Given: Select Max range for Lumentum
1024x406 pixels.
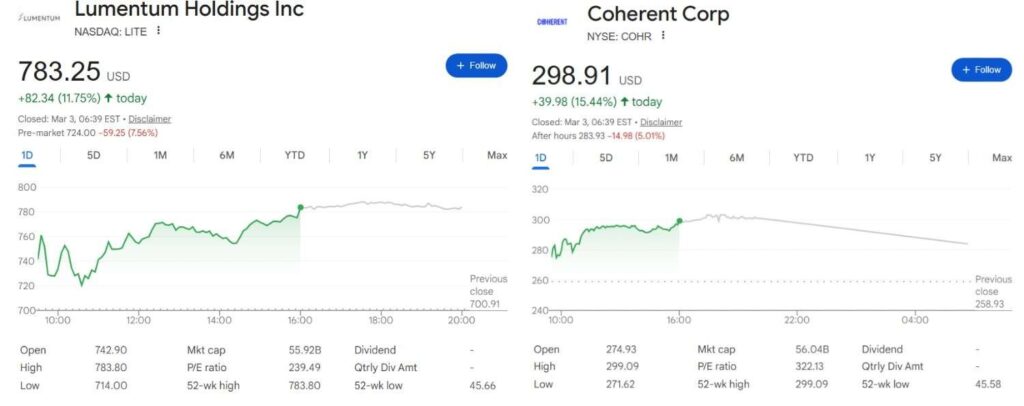Looking at the screenshot, I should [x=497, y=155].
